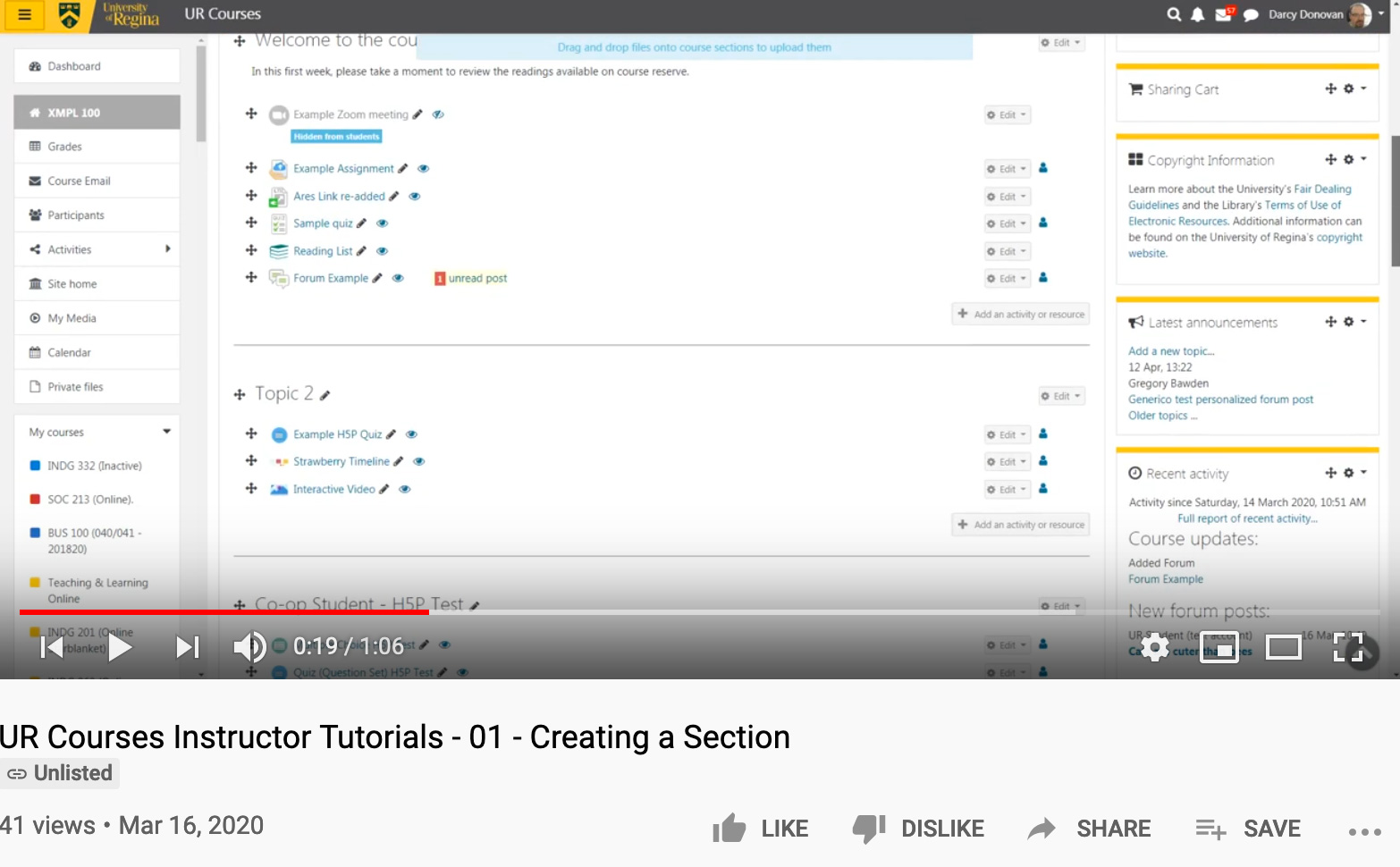Hide Example Assignment using eye icon

coord(424,168)
